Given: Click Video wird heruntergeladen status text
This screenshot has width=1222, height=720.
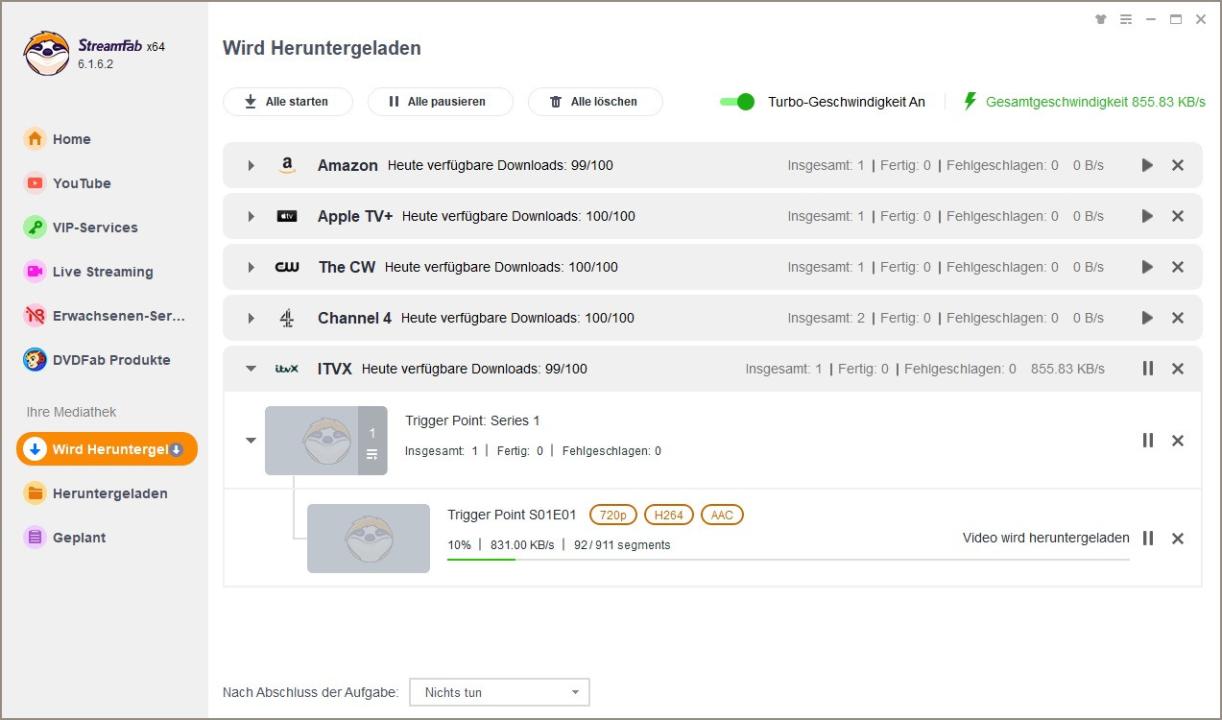Looking at the screenshot, I should [x=1046, y=538].
